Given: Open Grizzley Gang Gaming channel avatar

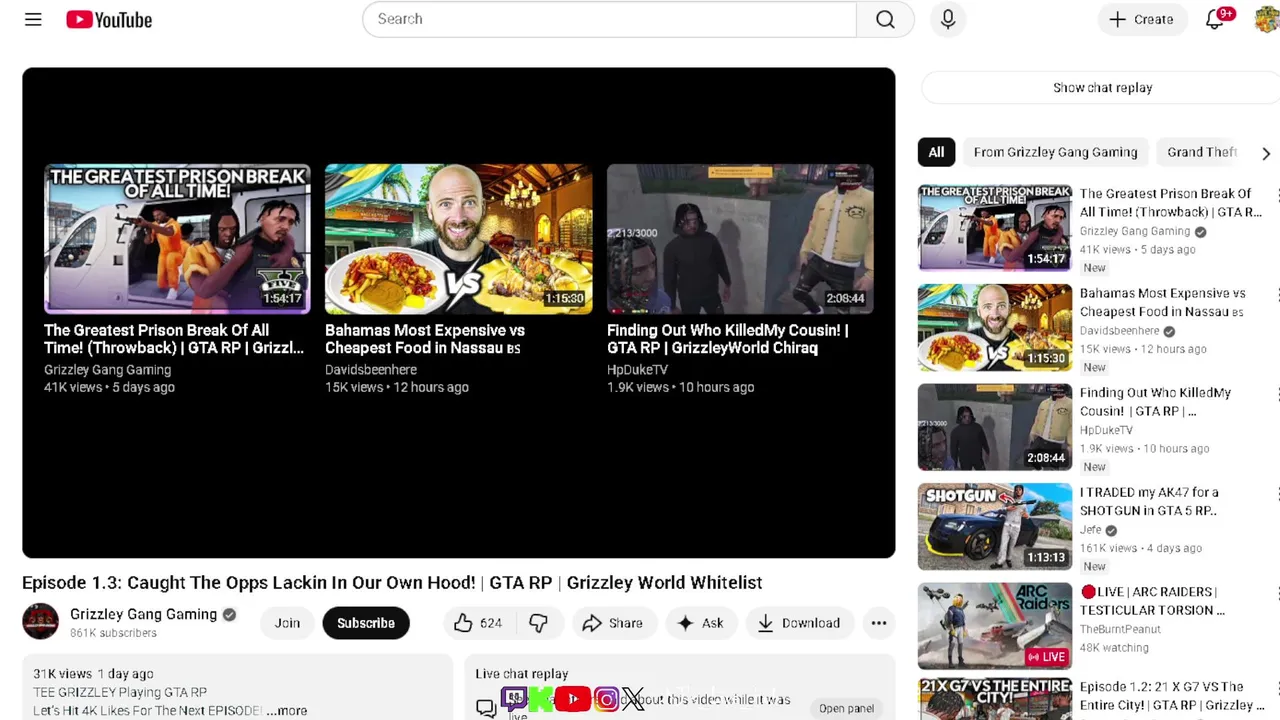Looking at the screenshot, I should (40, 621).
